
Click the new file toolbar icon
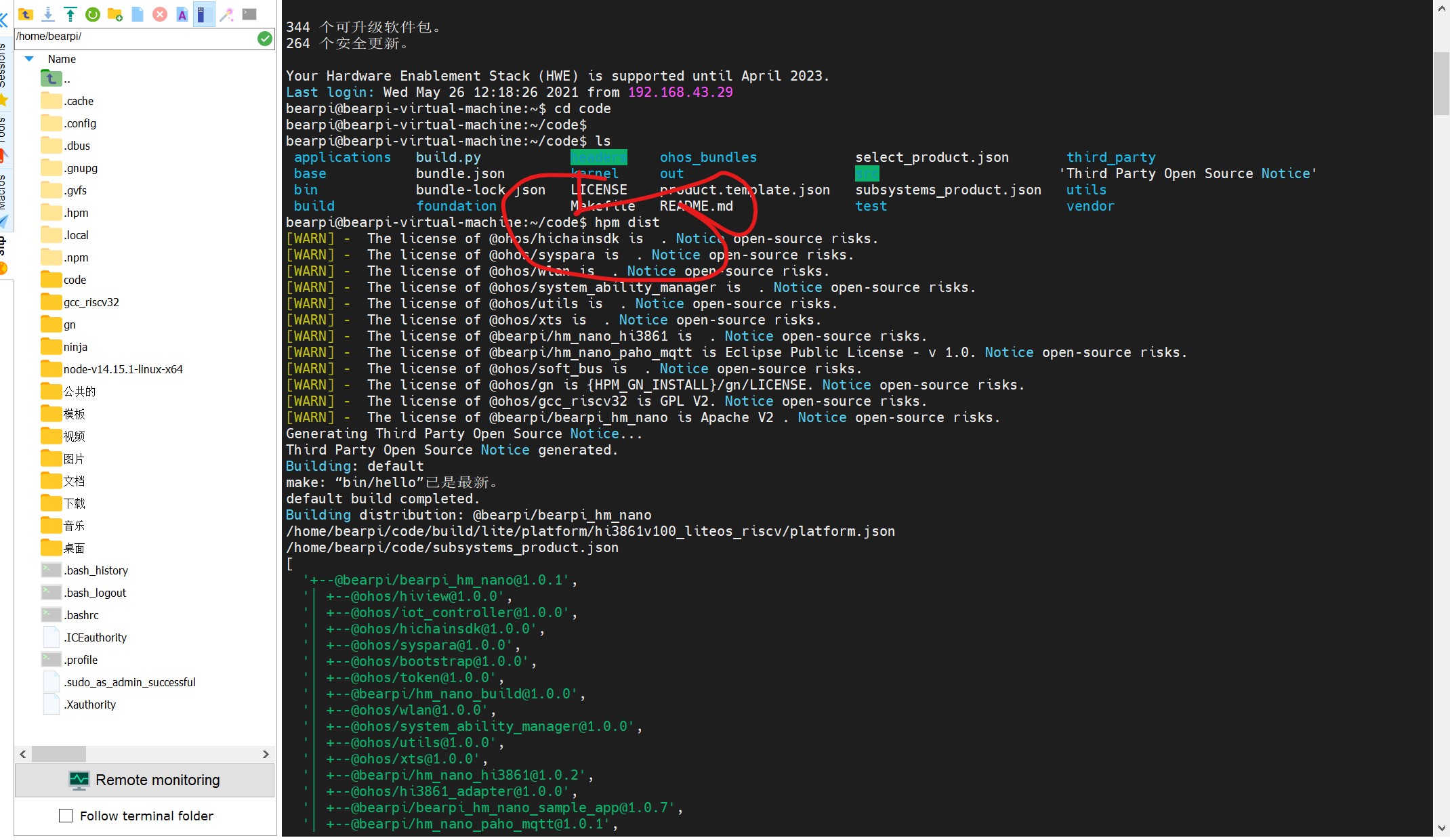click(138, 14)
